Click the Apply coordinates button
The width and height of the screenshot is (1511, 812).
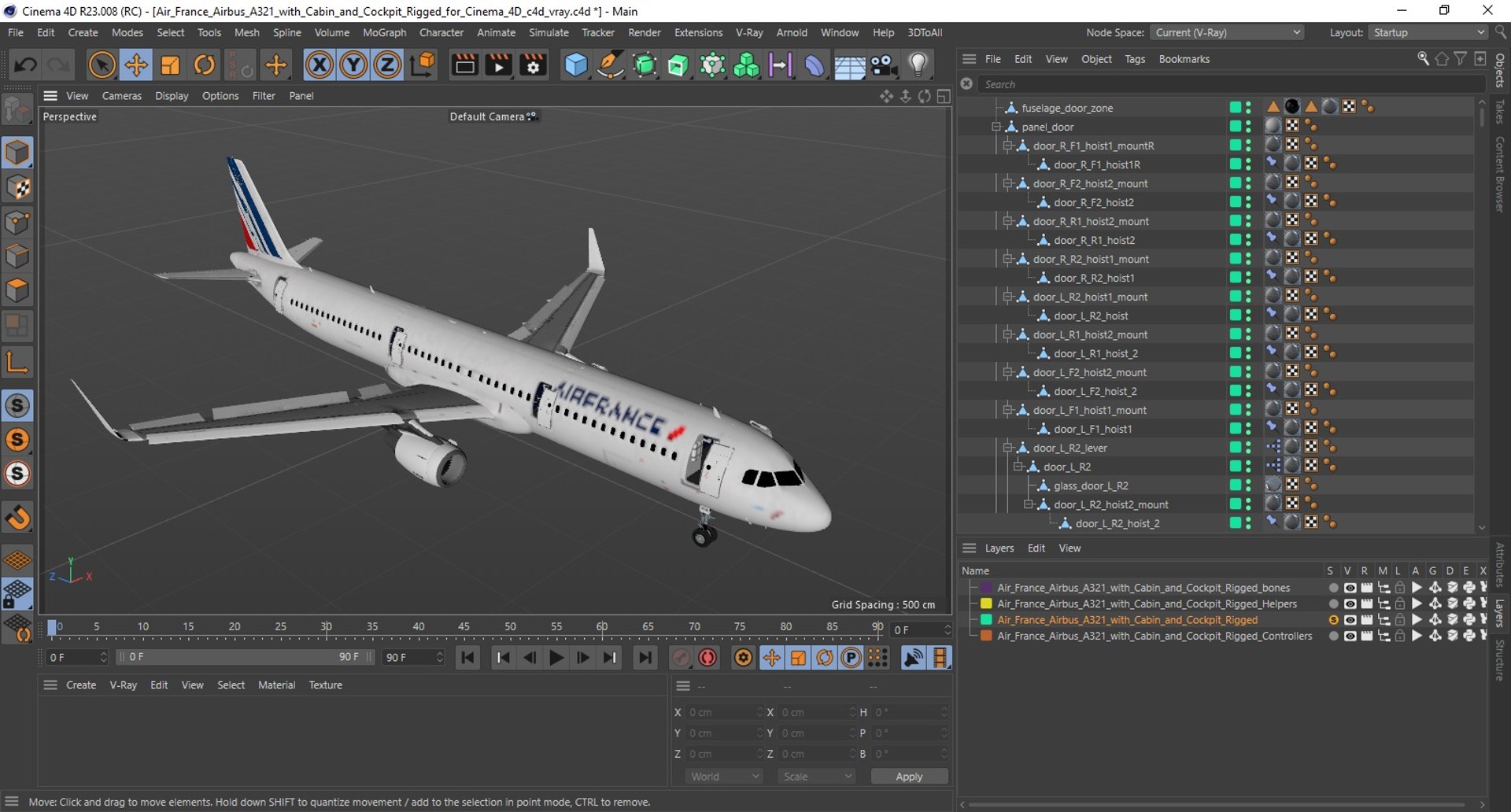[x=909, y=777]
